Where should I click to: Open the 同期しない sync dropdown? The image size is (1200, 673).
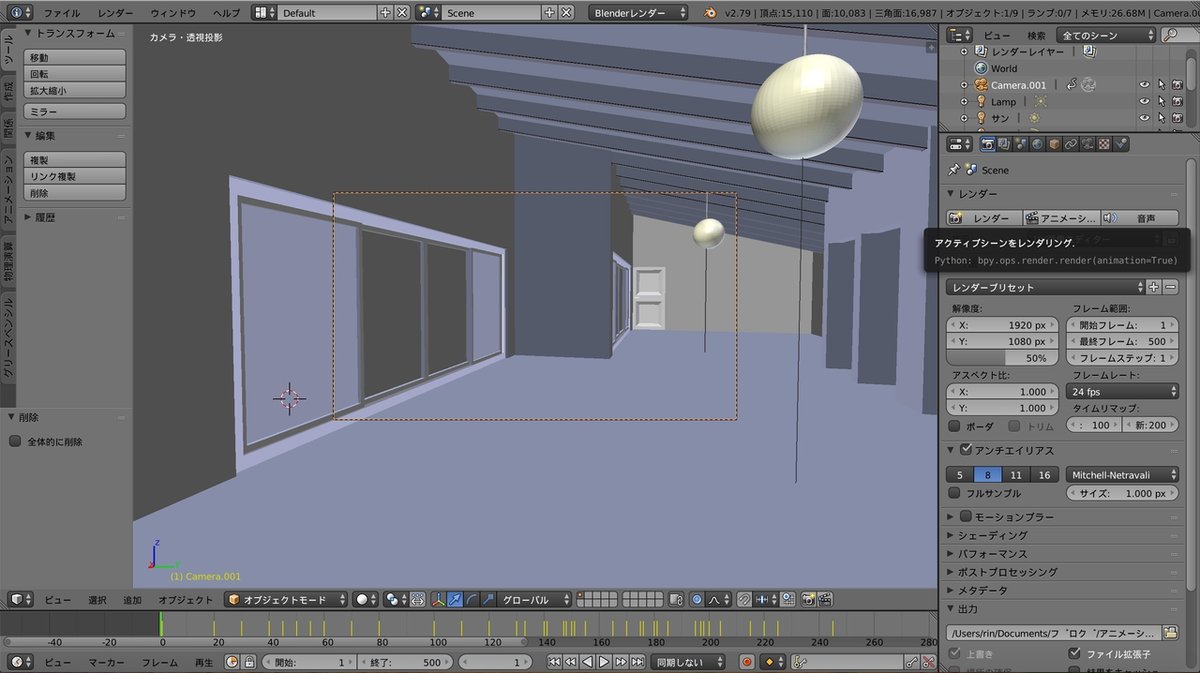[690, 662]
